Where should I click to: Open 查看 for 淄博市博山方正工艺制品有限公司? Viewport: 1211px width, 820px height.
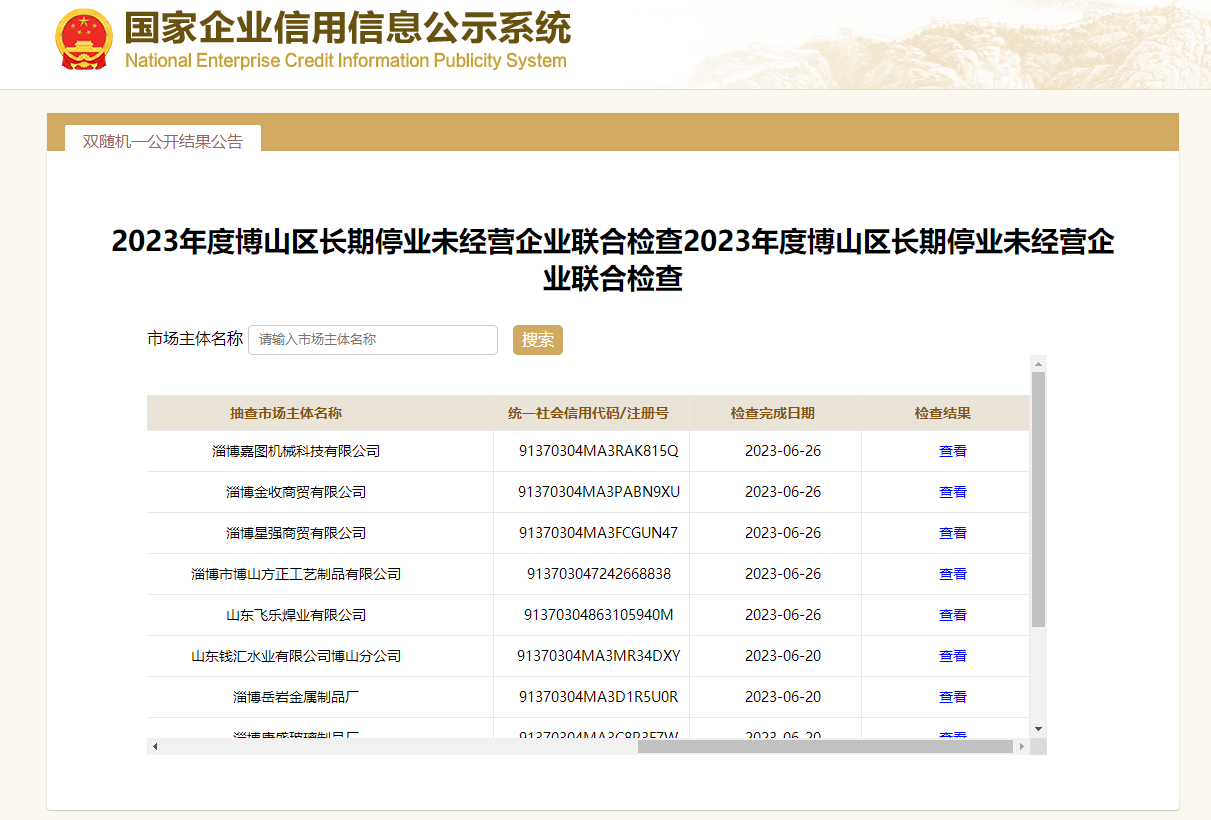[x=952, y=574]
